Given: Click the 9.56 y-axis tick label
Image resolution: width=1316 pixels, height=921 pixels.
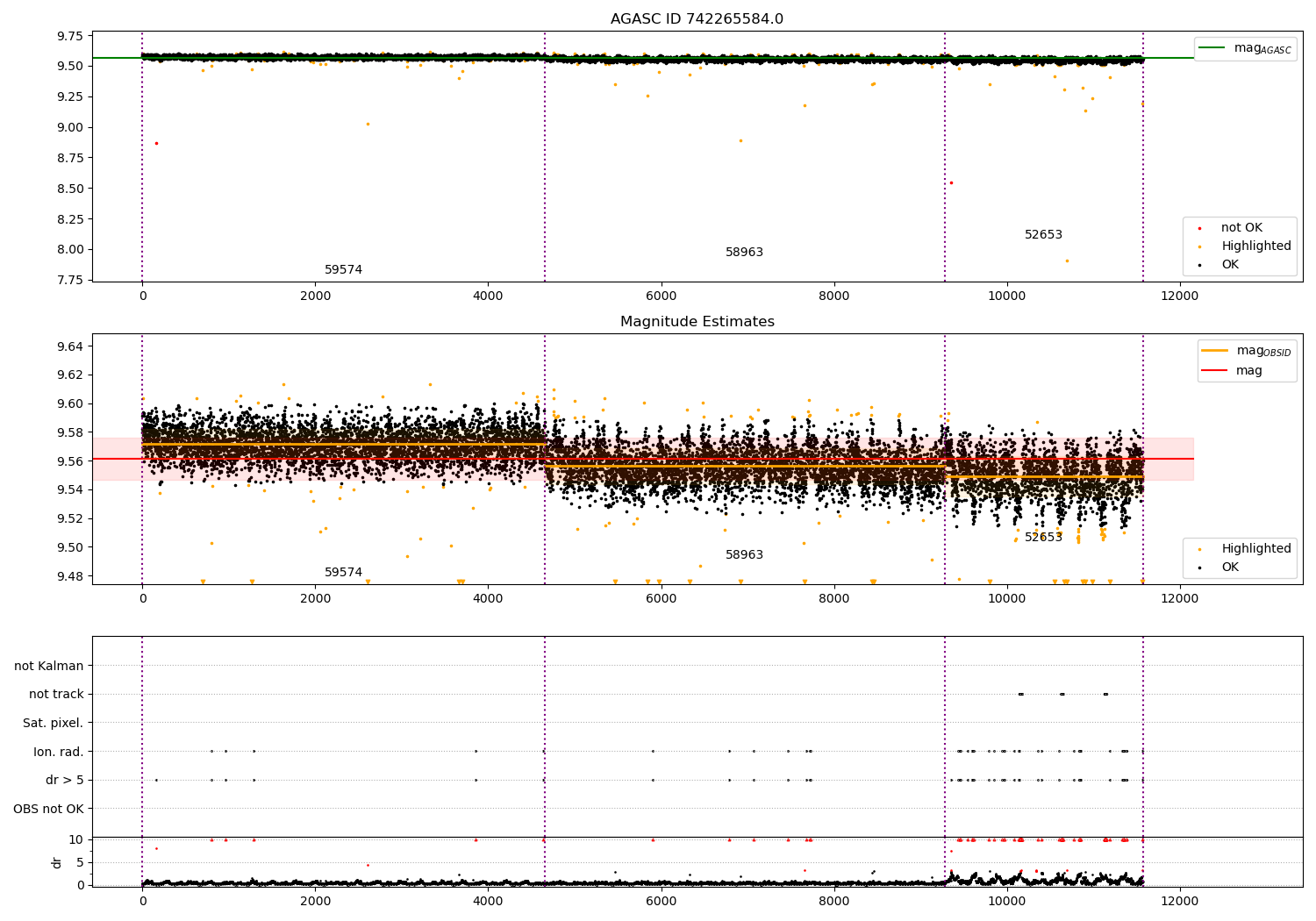Looking at the screenshot, I should [x=69, y=462].
